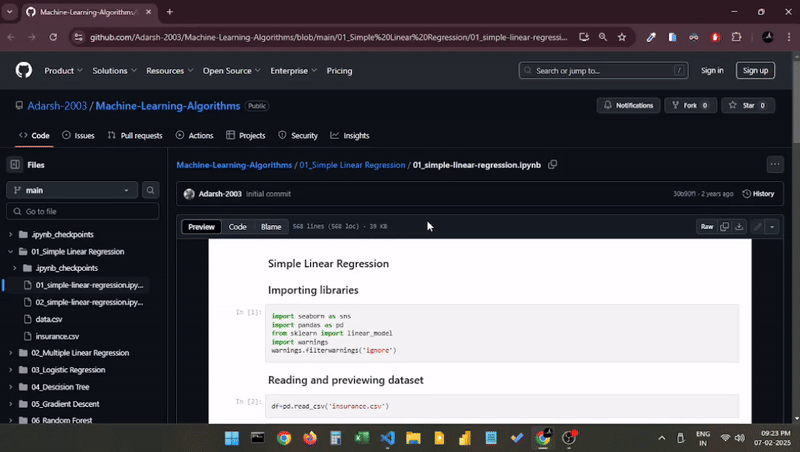The image size is (800, 452).
Task: Open the Calculator from taskbar
Action: pos(336,437)
